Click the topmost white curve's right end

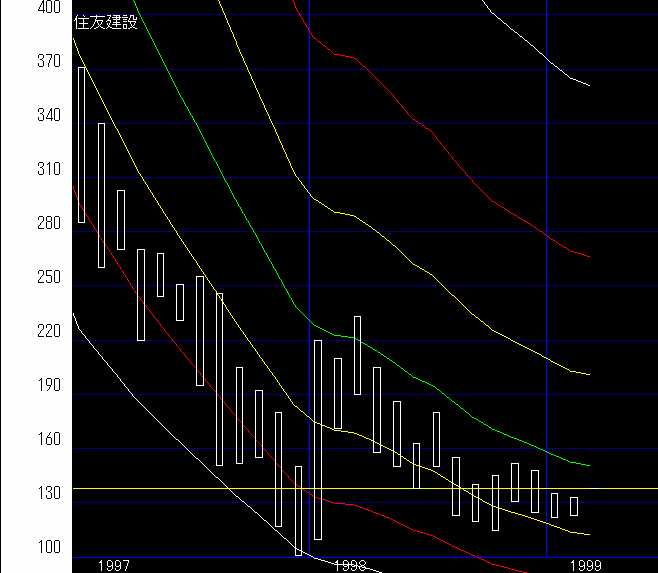click(587, 85)
